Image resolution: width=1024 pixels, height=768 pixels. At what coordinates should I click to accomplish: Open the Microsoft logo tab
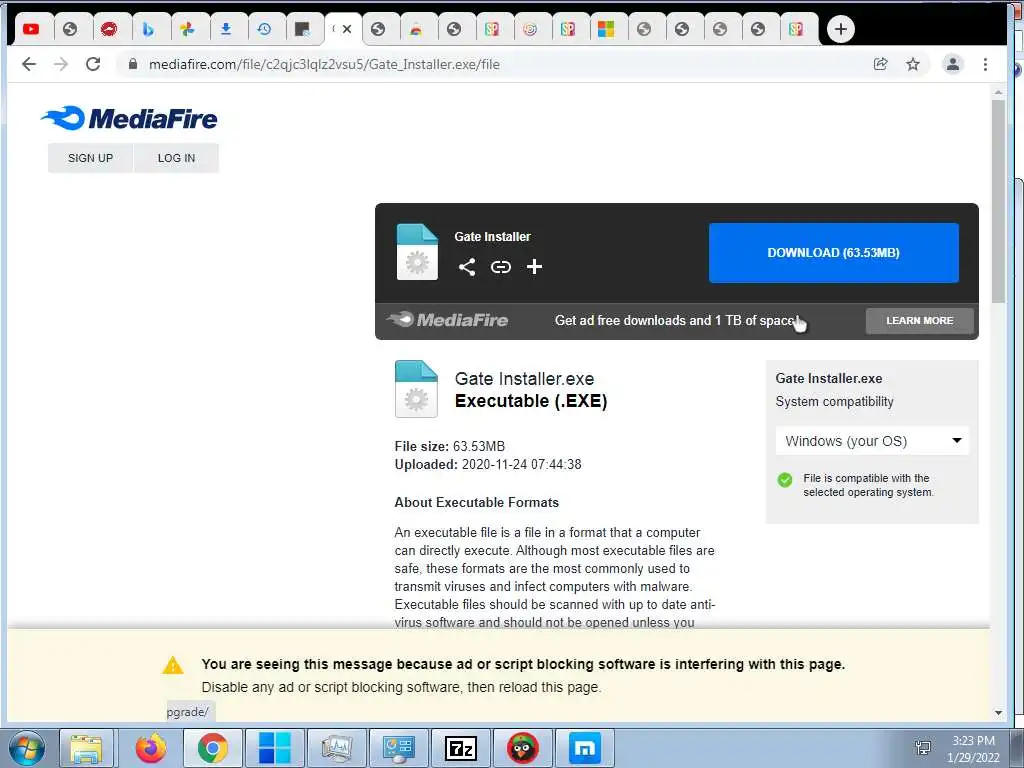[606, 29]
